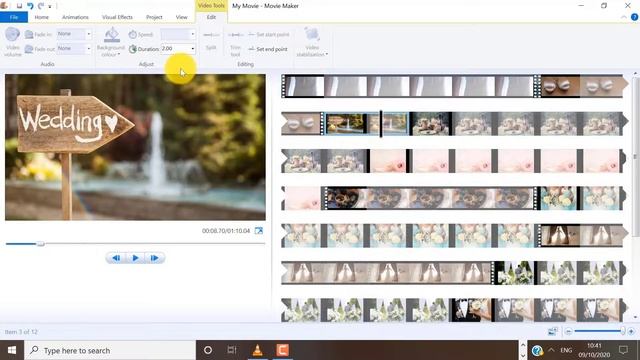
Task: Select the Edit tab under Video Tools
Action: point(211,17)
